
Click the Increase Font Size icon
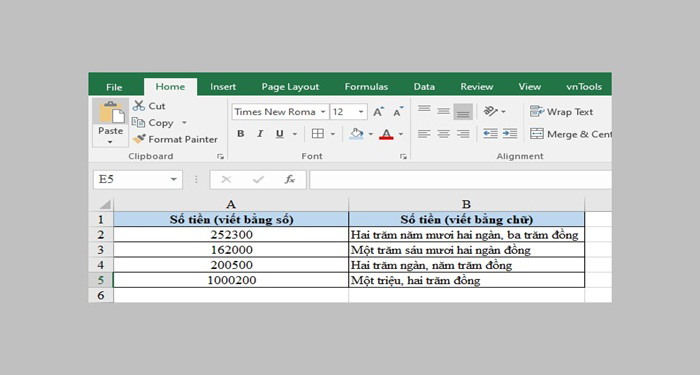[x=379, y=112]
